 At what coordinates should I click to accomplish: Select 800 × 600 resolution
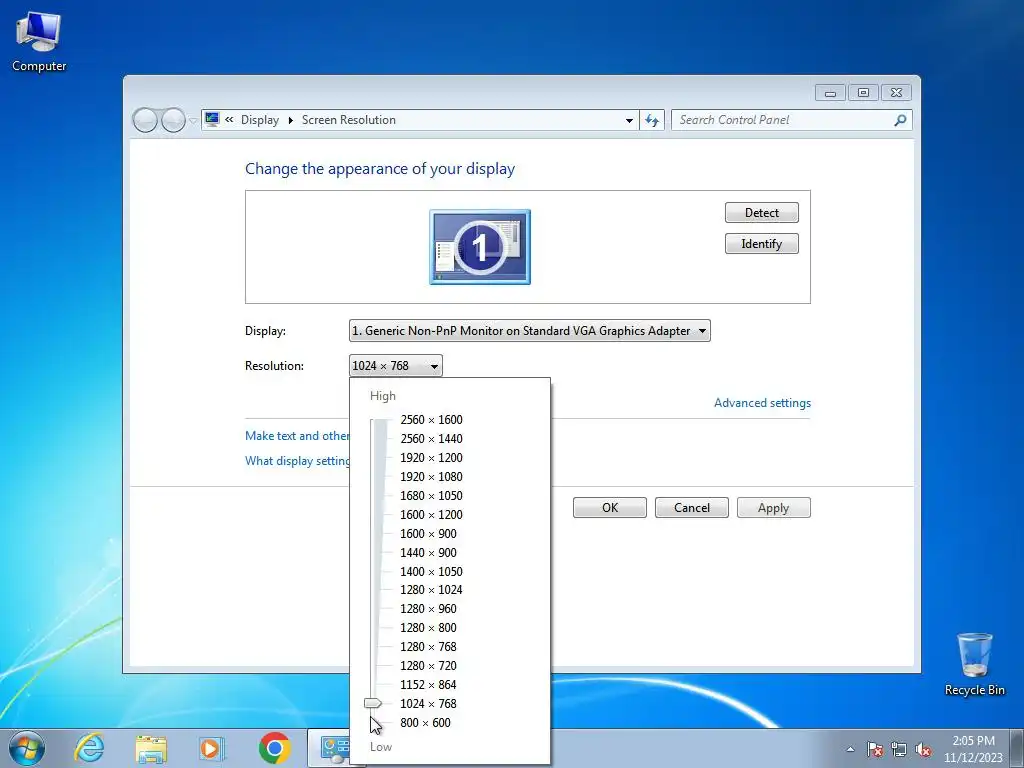[x=425, y=722]
